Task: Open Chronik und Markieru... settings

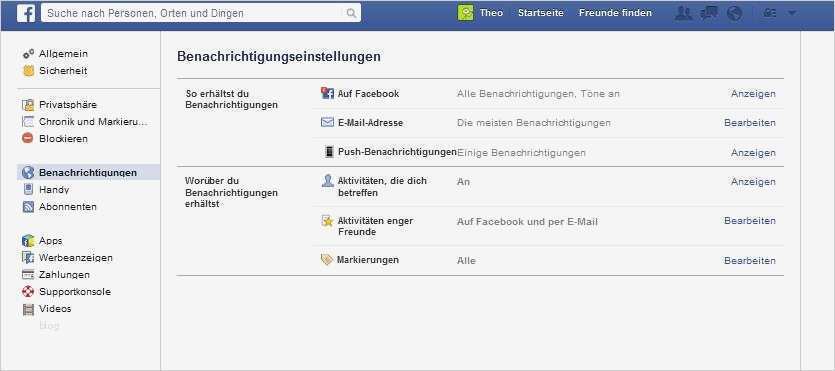Action: tap(93, 122)
